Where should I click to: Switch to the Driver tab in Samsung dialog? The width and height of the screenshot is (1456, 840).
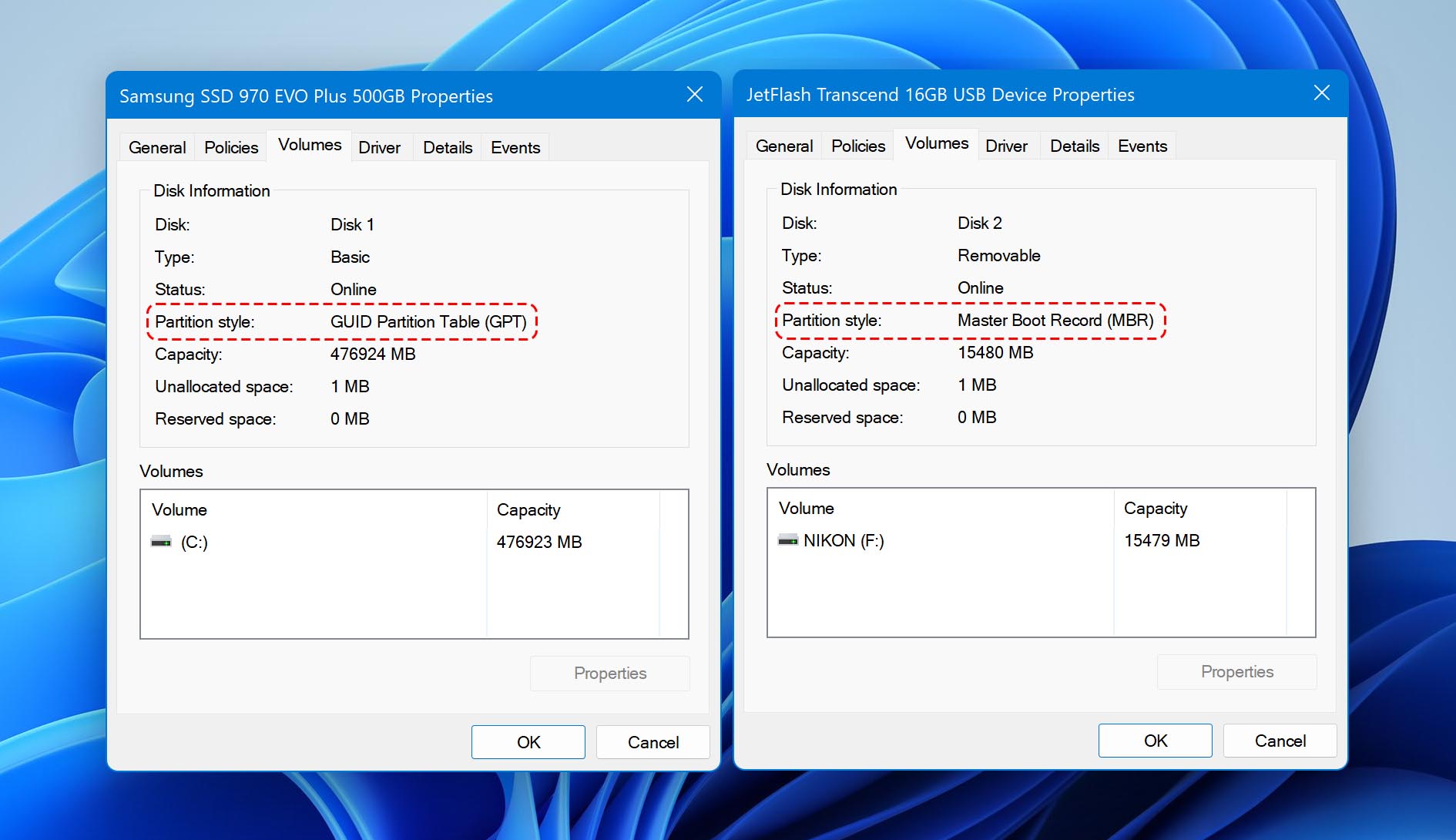pos(381,147)
